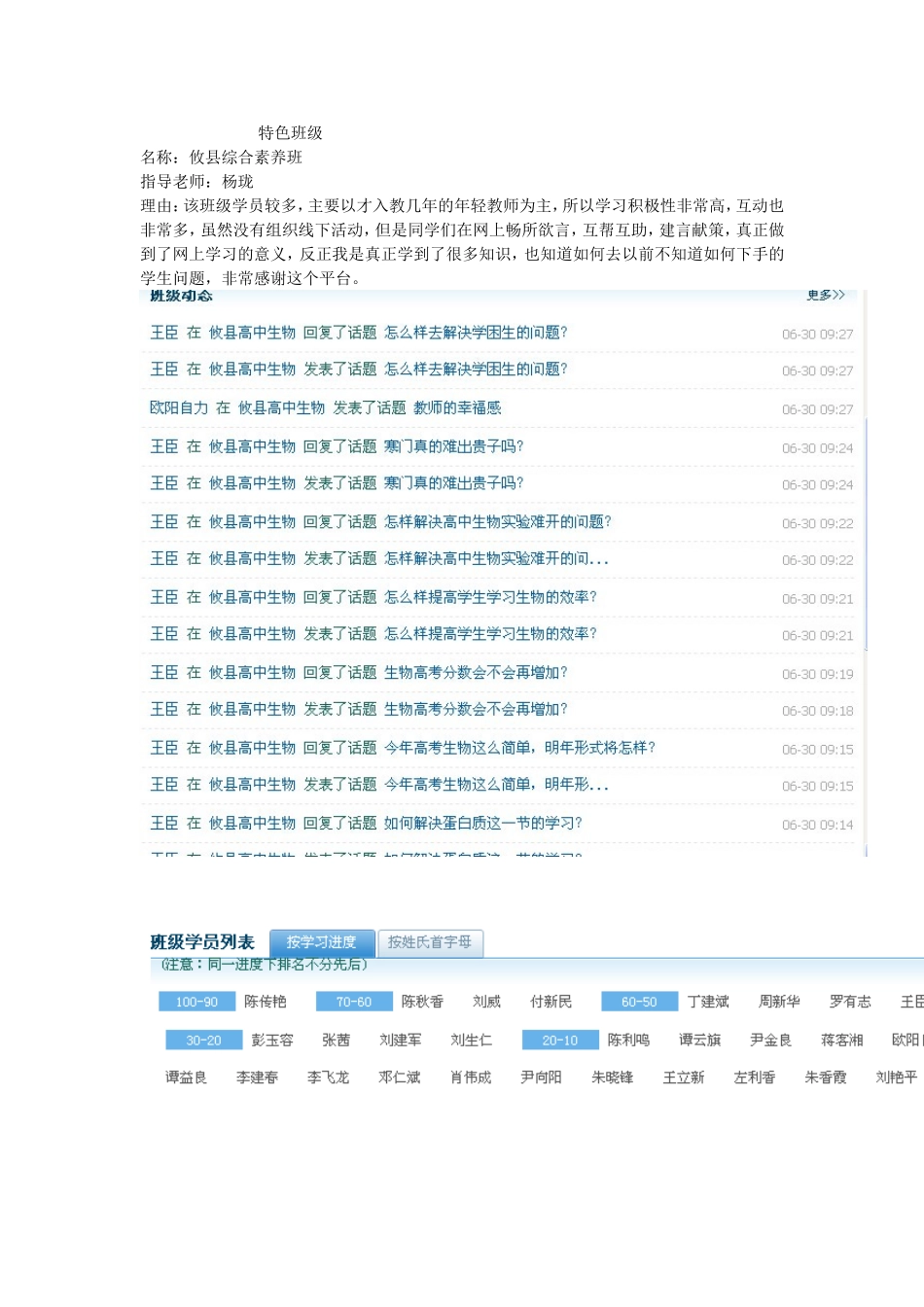
Task: Switch to the 按姓氏首字母 tab
Action: tap(430, 942)
